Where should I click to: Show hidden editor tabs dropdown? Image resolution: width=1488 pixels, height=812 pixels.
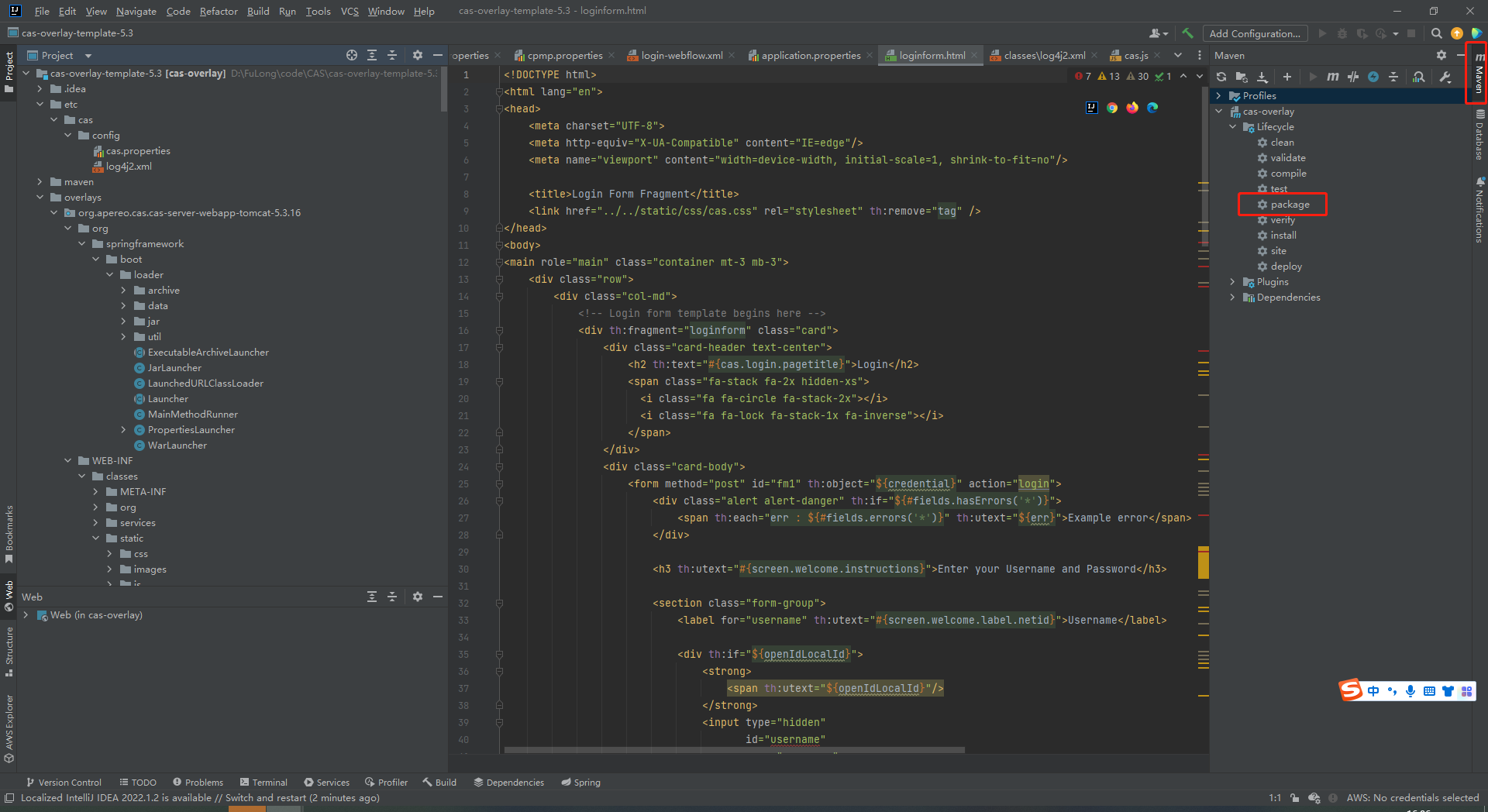point(1178,55)
